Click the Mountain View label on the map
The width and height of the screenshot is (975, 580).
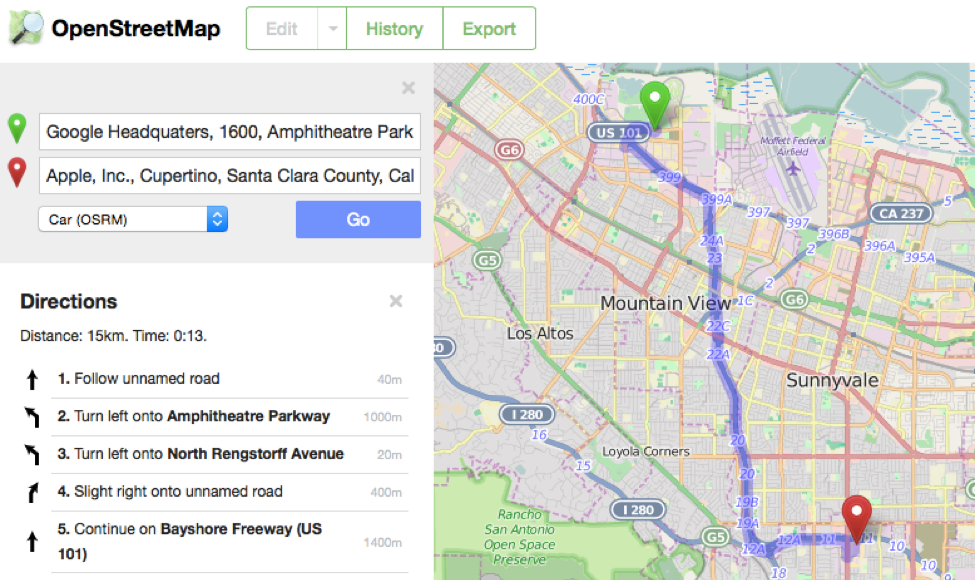point(665,303)
